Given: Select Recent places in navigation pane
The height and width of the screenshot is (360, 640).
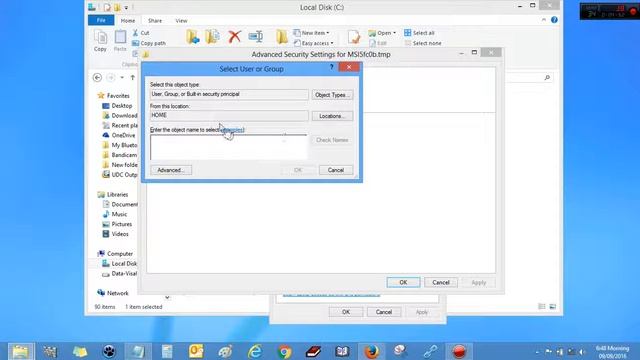Looking at the screenshot, I should click(x=120, y=125).
